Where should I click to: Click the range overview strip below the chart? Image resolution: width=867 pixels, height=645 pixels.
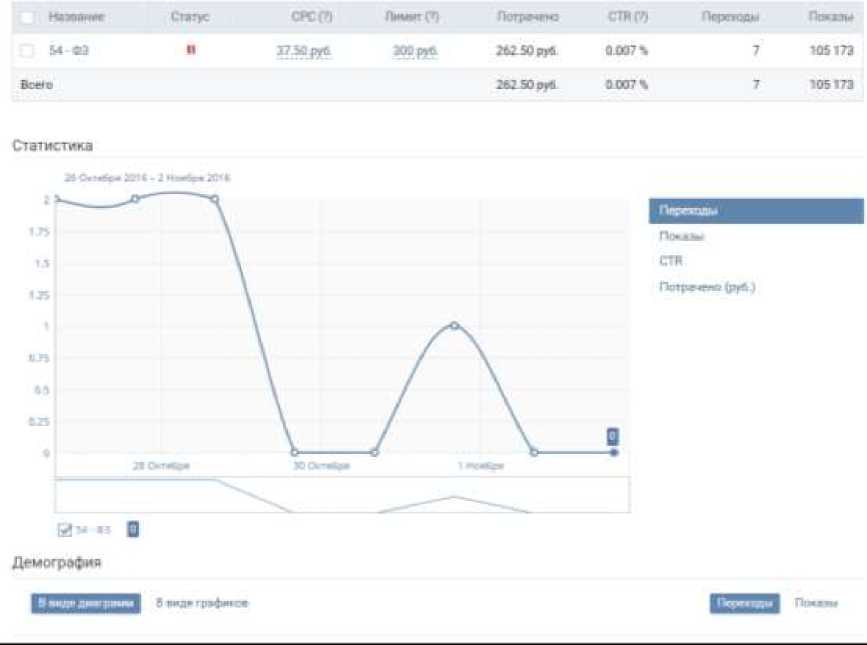click(342, 495)
